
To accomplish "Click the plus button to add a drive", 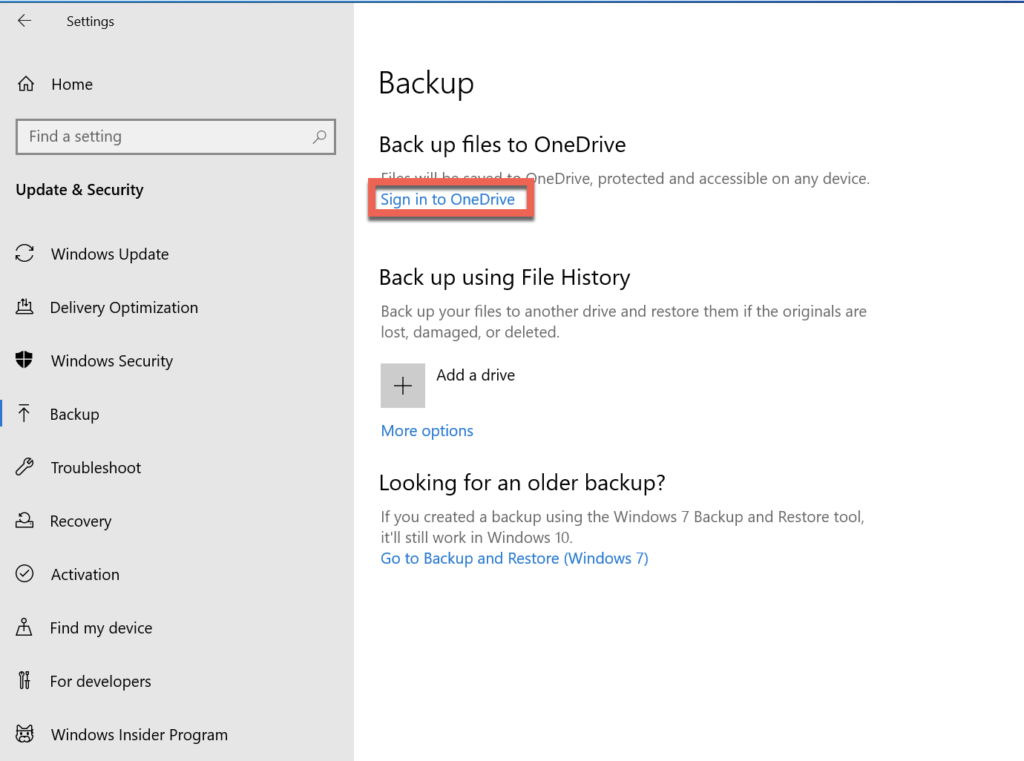I will [x=403, y=385].
